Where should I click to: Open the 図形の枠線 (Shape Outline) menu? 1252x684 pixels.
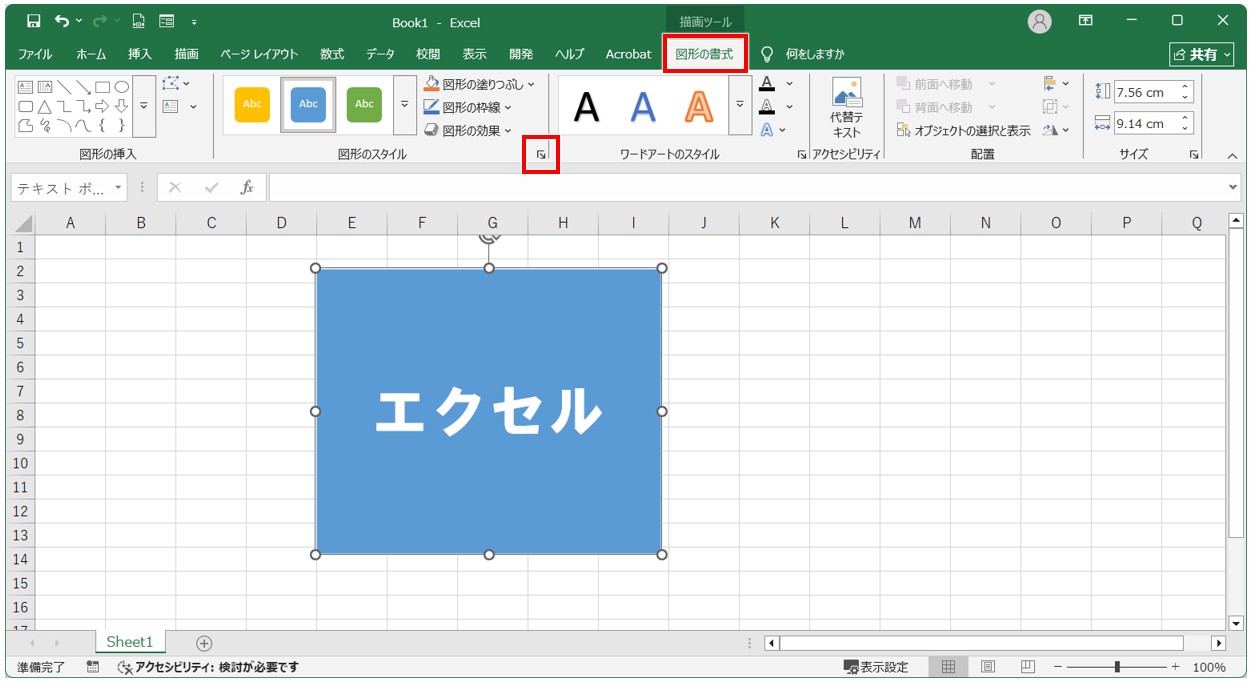pos(467,107)
